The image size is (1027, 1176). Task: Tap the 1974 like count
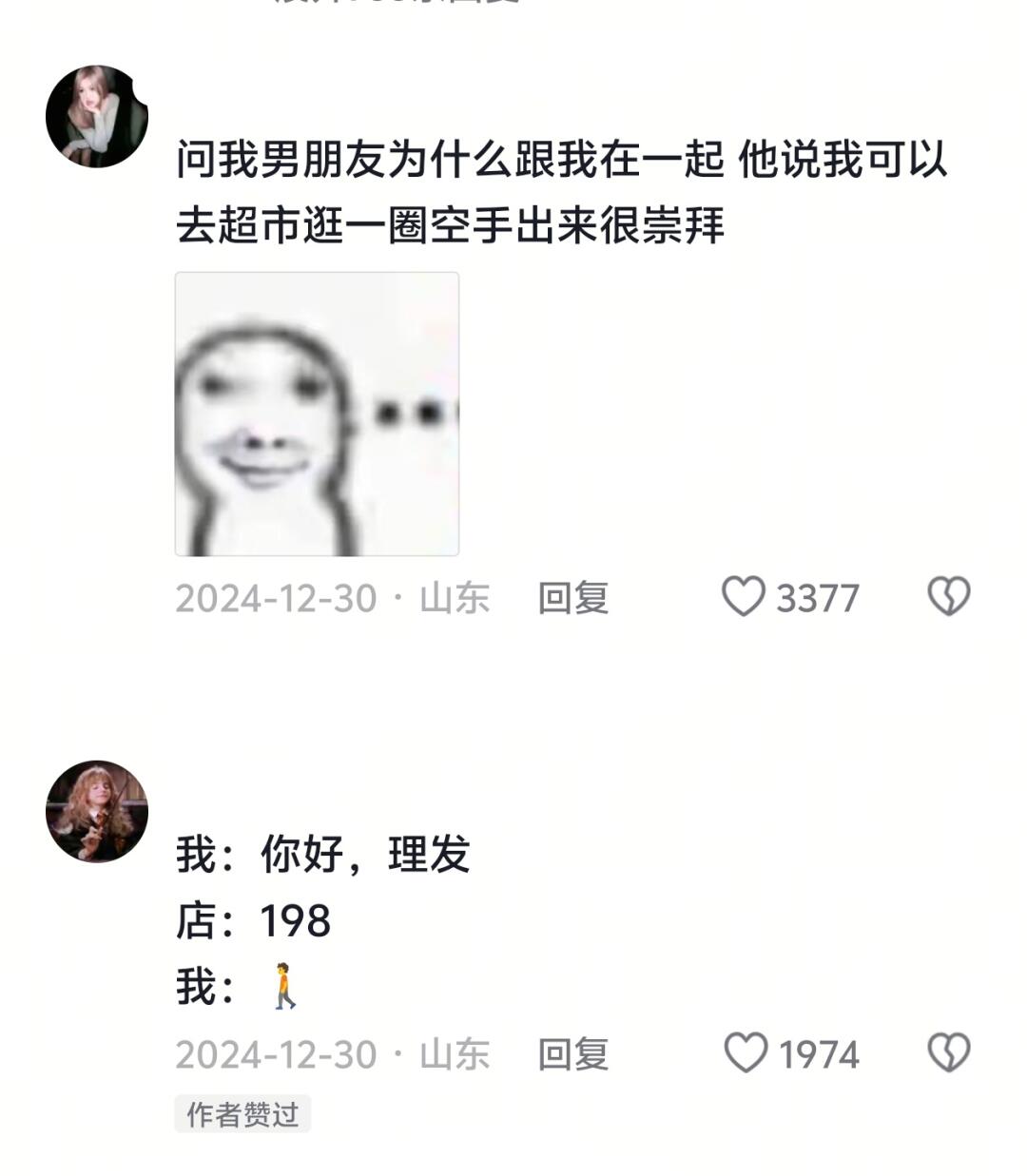819,1054
